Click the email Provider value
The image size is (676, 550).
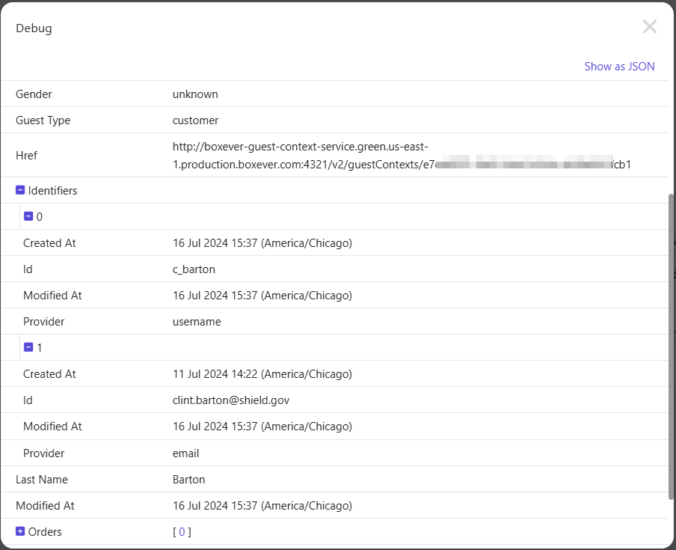pyautogui.click(x=186, y=453)
